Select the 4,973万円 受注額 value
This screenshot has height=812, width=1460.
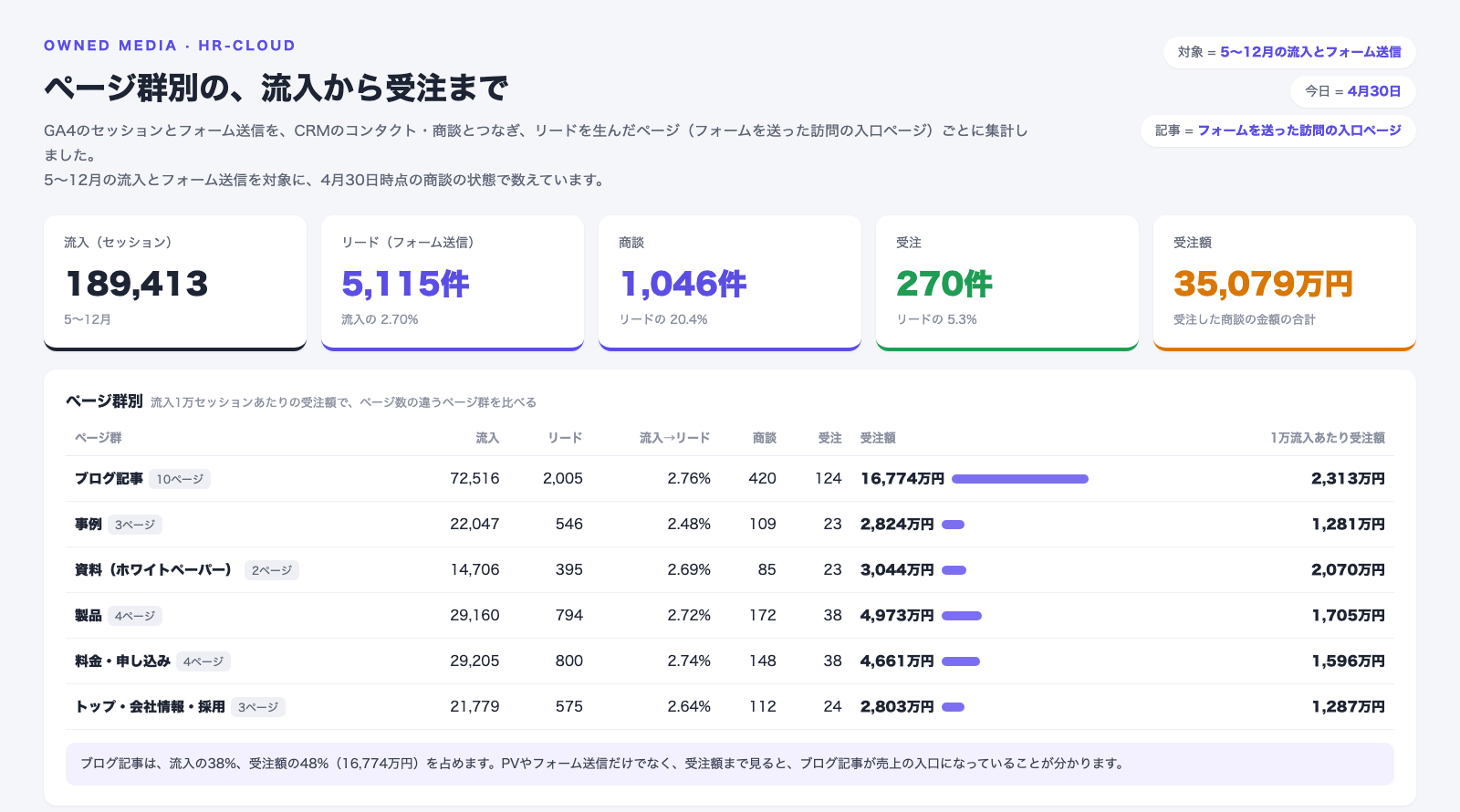897,616
